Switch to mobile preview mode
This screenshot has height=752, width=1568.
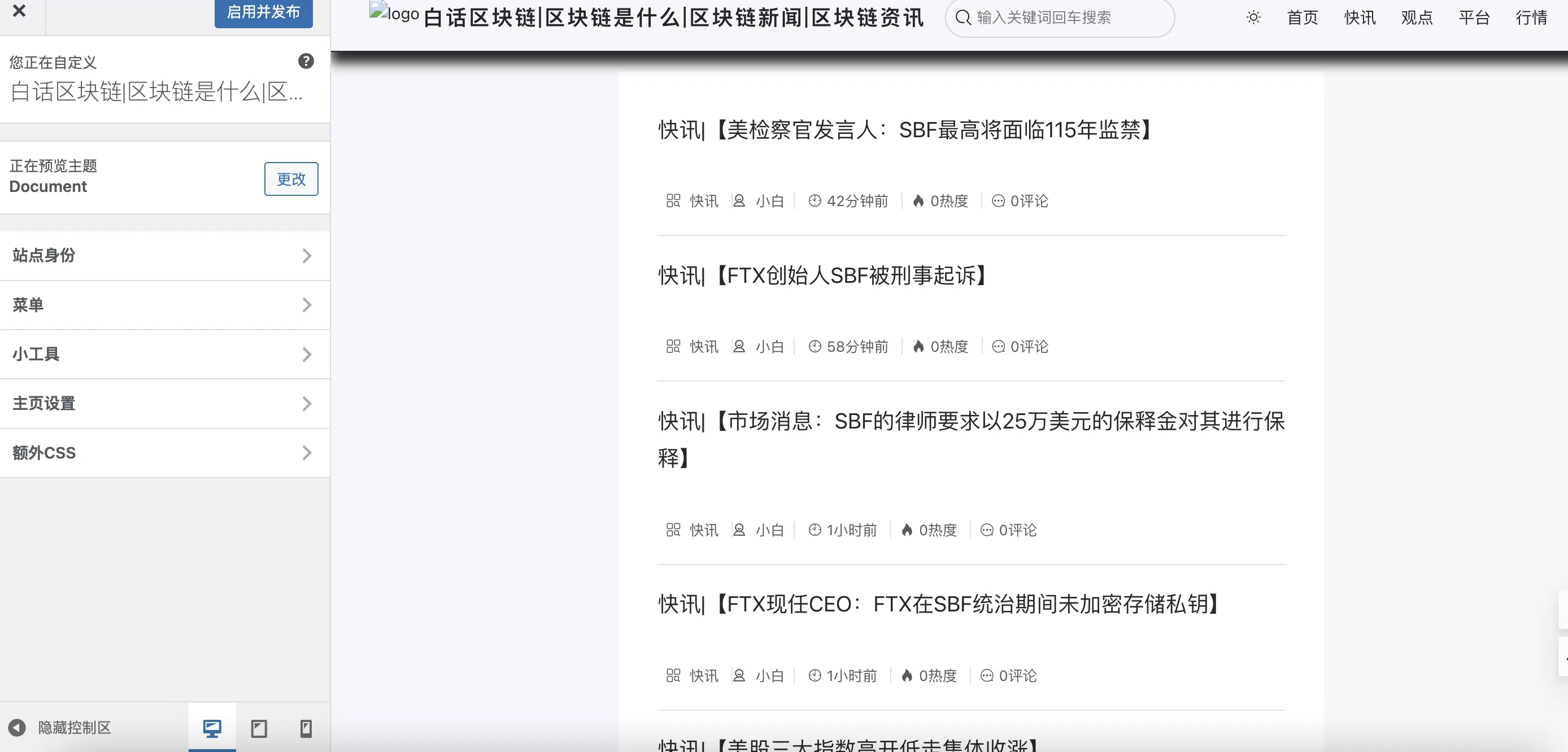point(306,728)
